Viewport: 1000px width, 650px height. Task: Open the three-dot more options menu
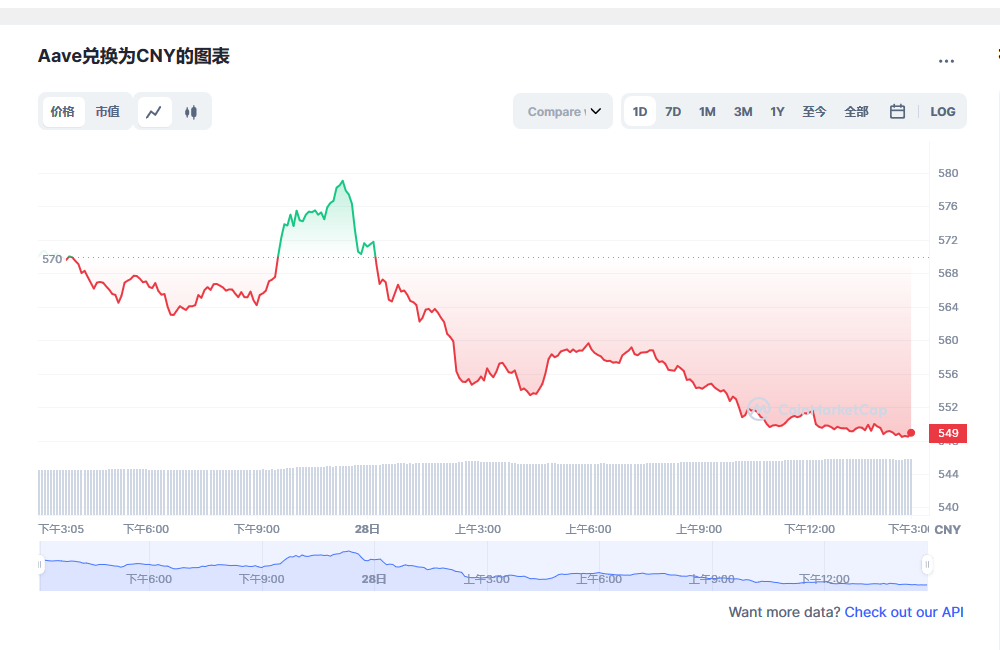[946, 61]
